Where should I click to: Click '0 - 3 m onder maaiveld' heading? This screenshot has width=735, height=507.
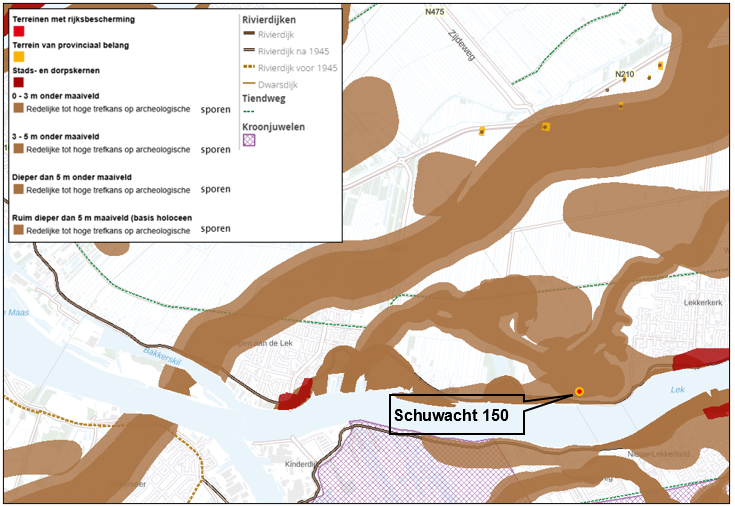(56, 96)
